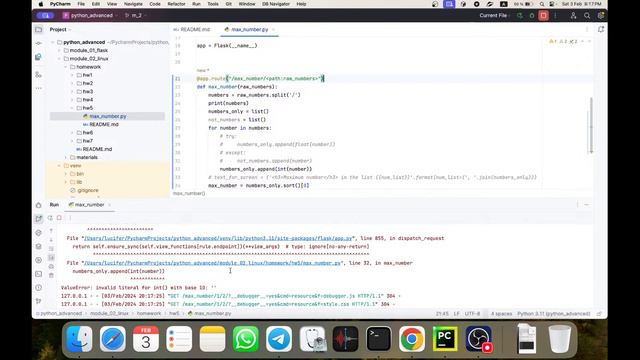Open Terminal app from the Dock
640x360 pixels.
tap(378, 338)
